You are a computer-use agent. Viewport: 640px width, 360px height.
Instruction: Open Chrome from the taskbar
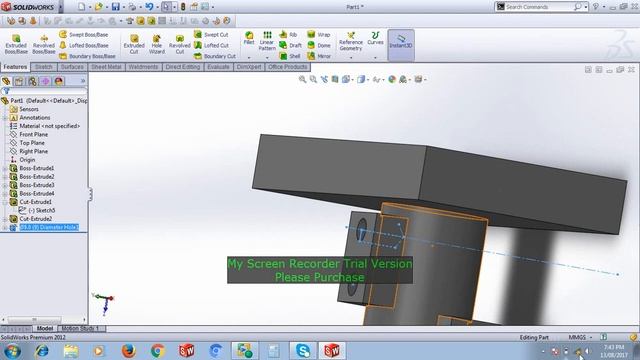[x=158, y=350]
